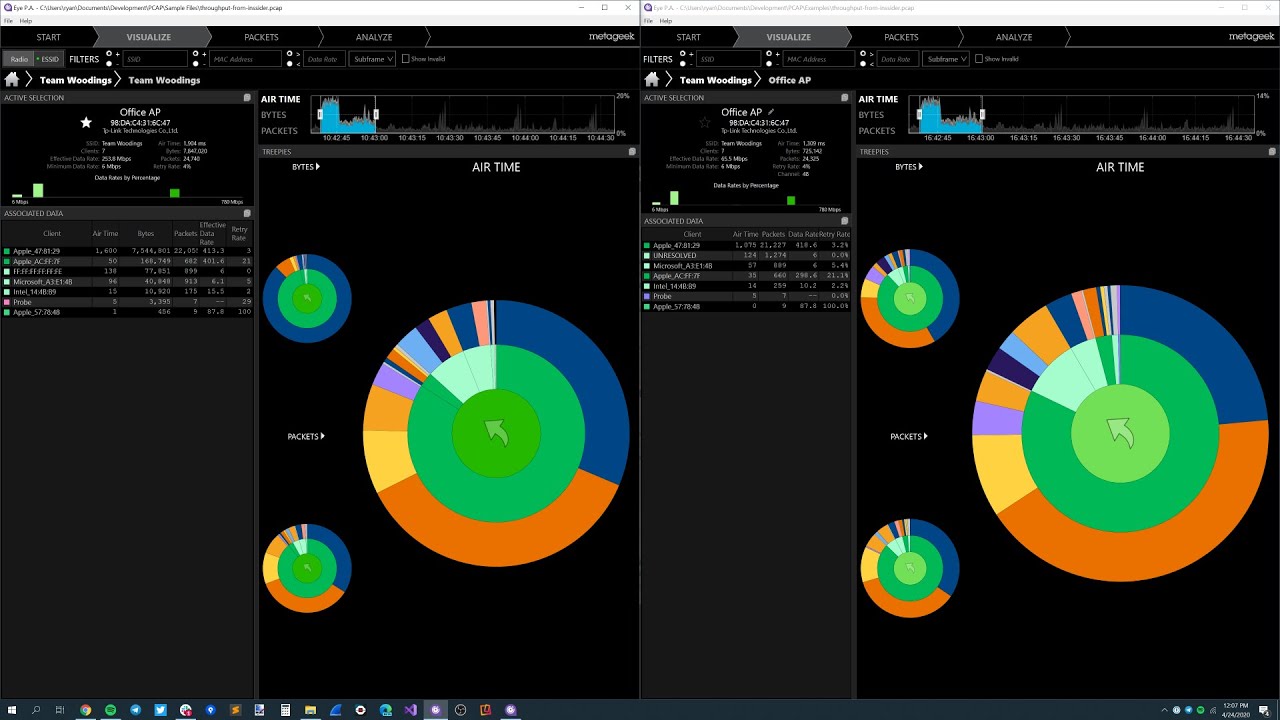
Task: Click first Team Woodings breadcrumb, left window
Action: [x=75, y=80]
